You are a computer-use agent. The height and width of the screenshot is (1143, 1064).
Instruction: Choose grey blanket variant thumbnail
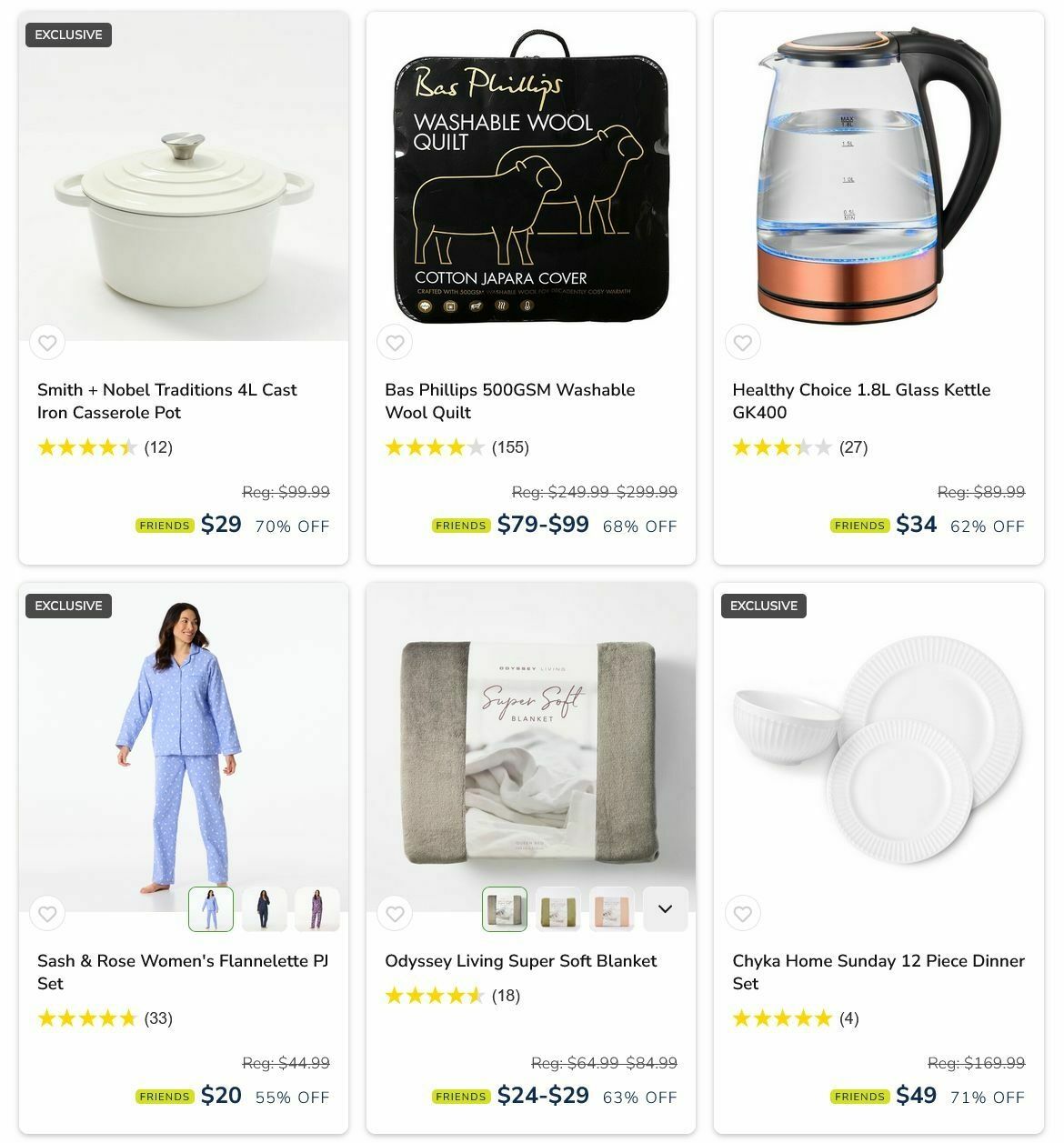[505, 909]
